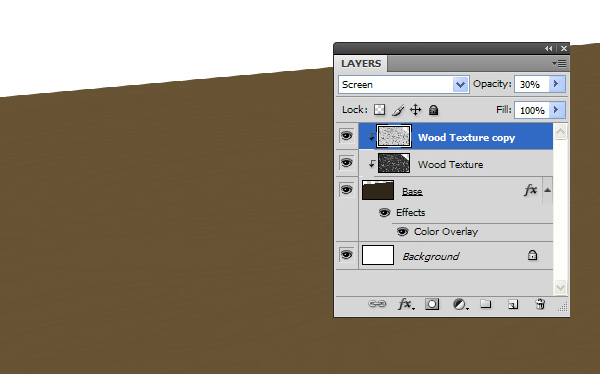Select the Base layer name
Viewport: 600px width, 374px height.
point(412,191)
